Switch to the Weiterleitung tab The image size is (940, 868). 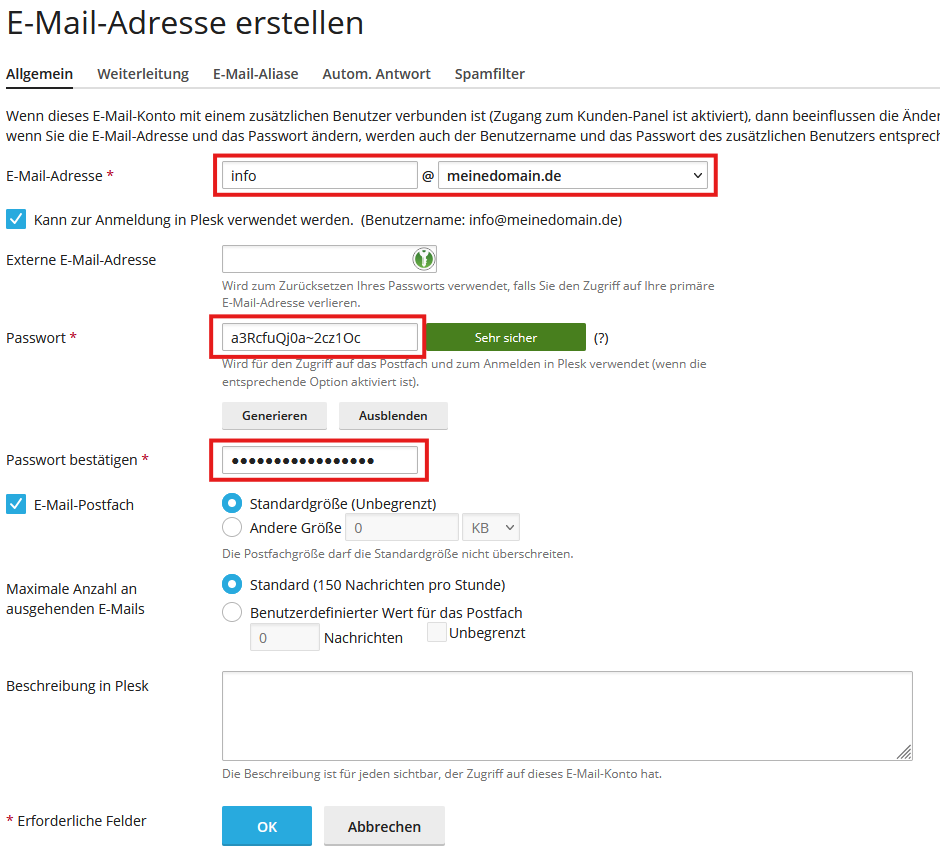pyautogui.click(x=143, y=74)
